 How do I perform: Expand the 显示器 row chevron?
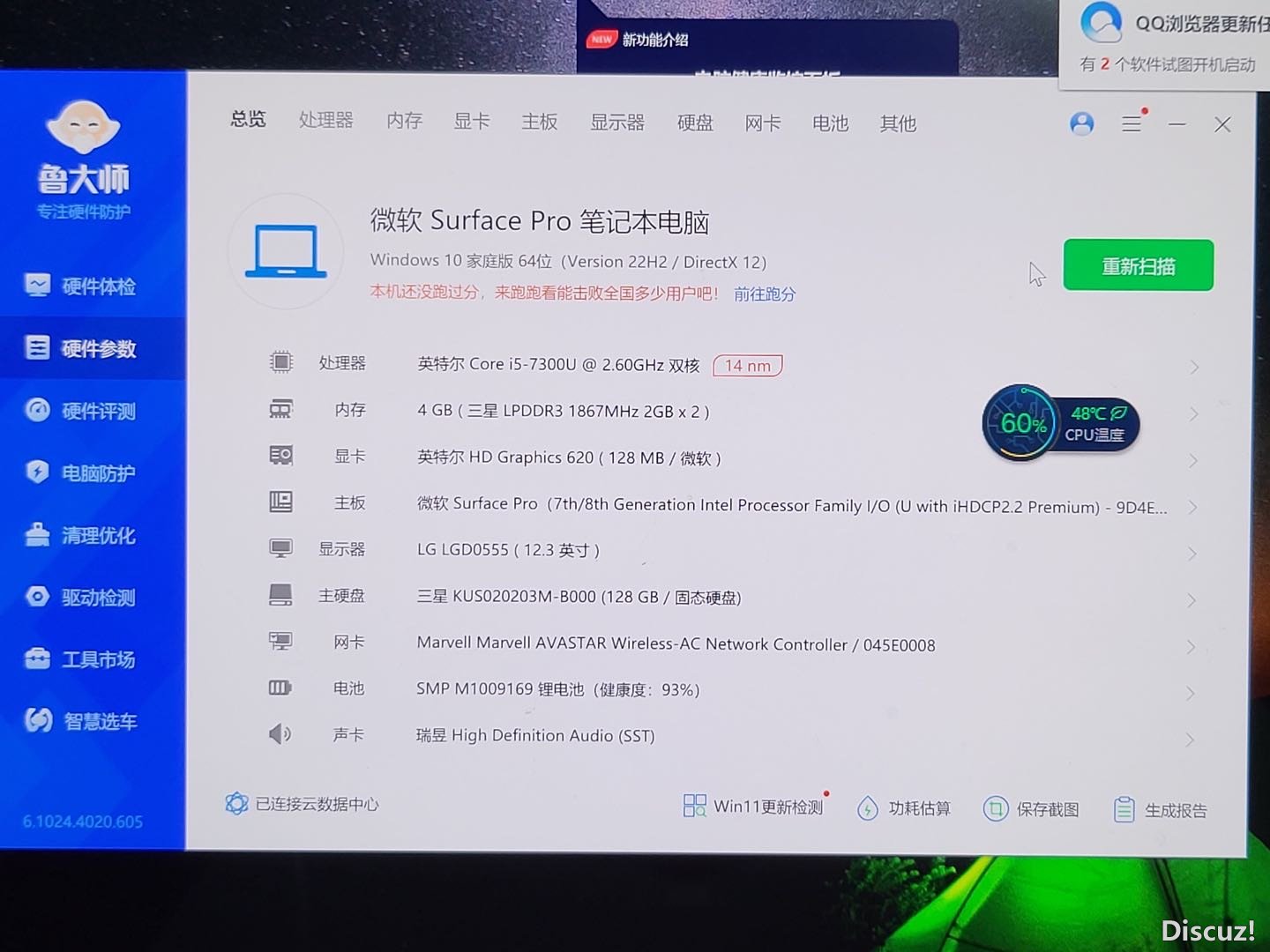click(x=1192, y=554)
